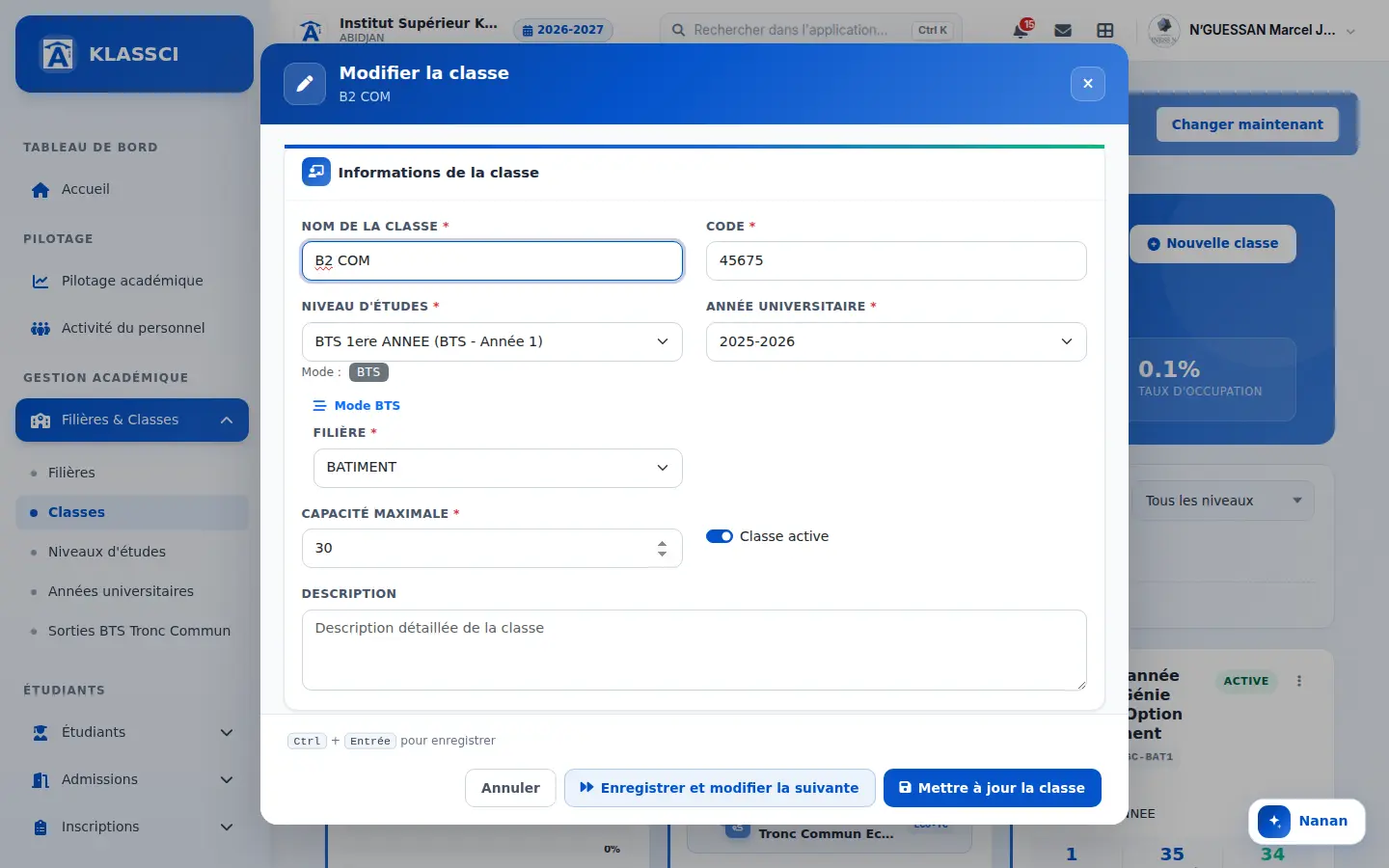This screenshot has height=868, width=1389.
Task: Click the Description text area
Action: (694, 650)
